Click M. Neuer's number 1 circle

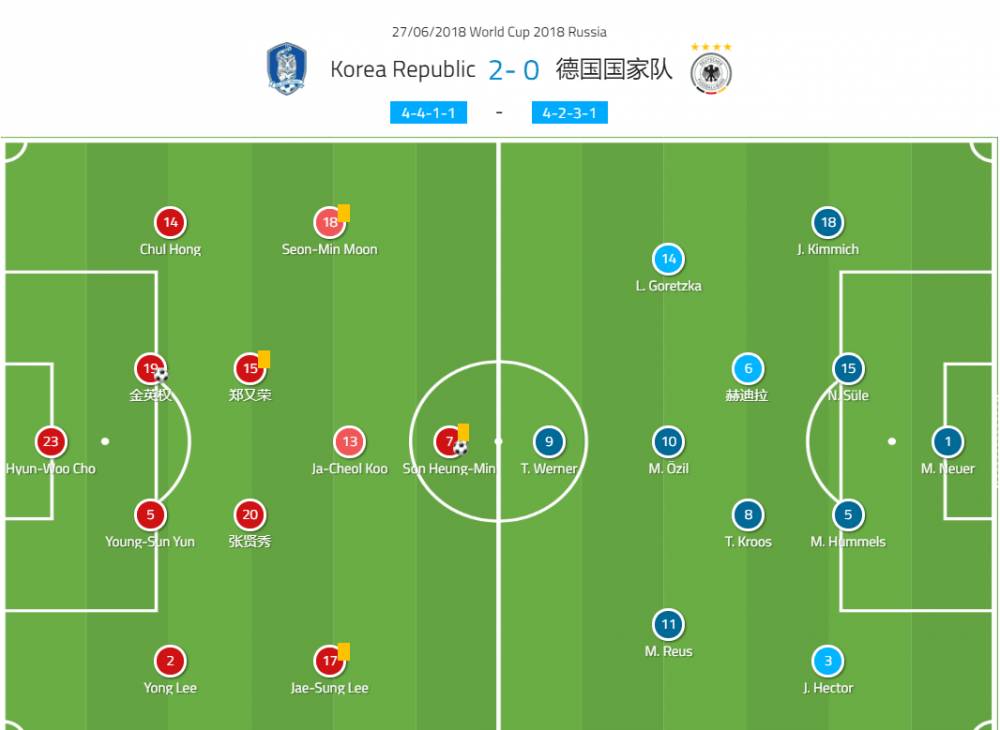(948, 441)
